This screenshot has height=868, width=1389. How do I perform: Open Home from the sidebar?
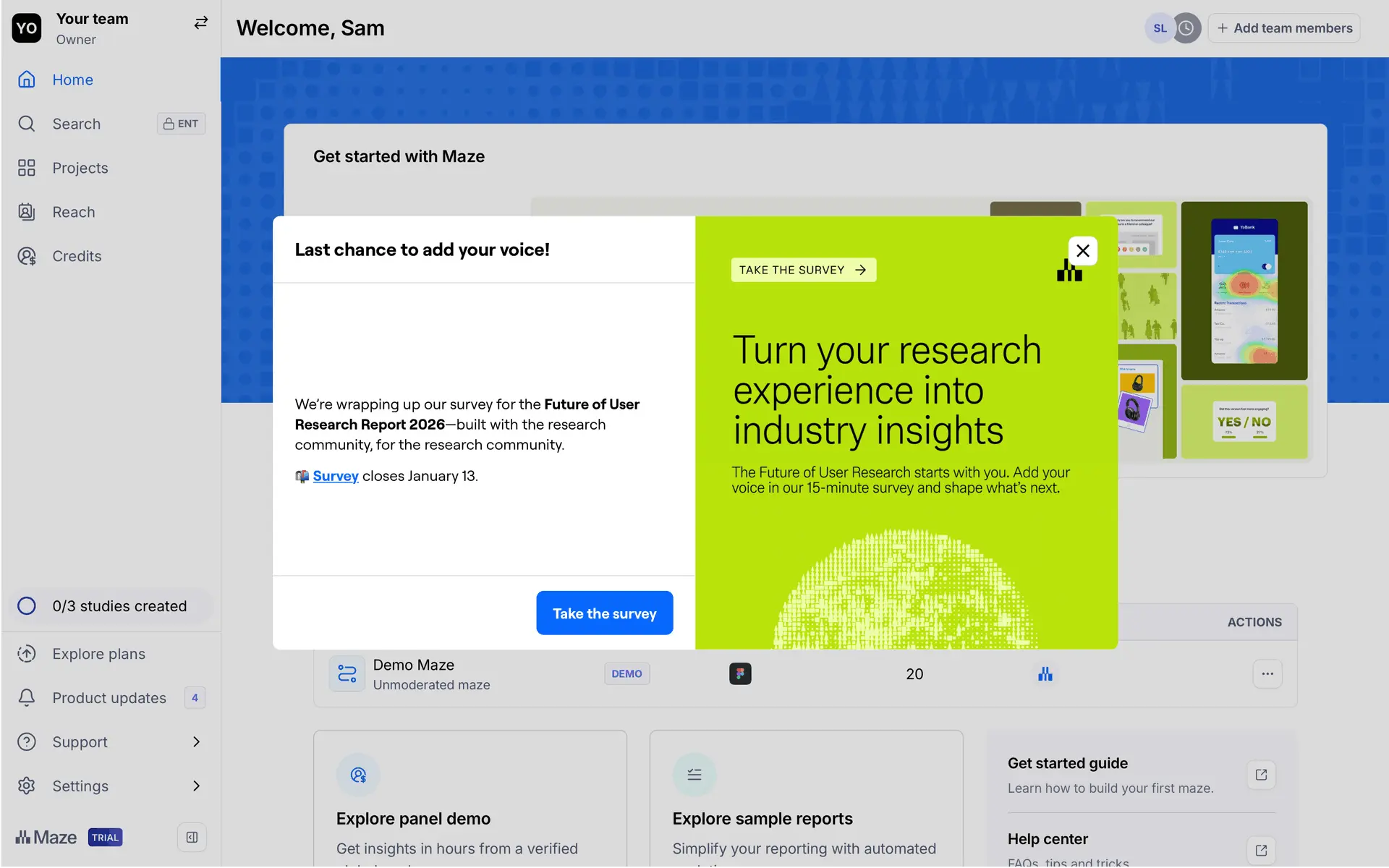pos(72,80)
